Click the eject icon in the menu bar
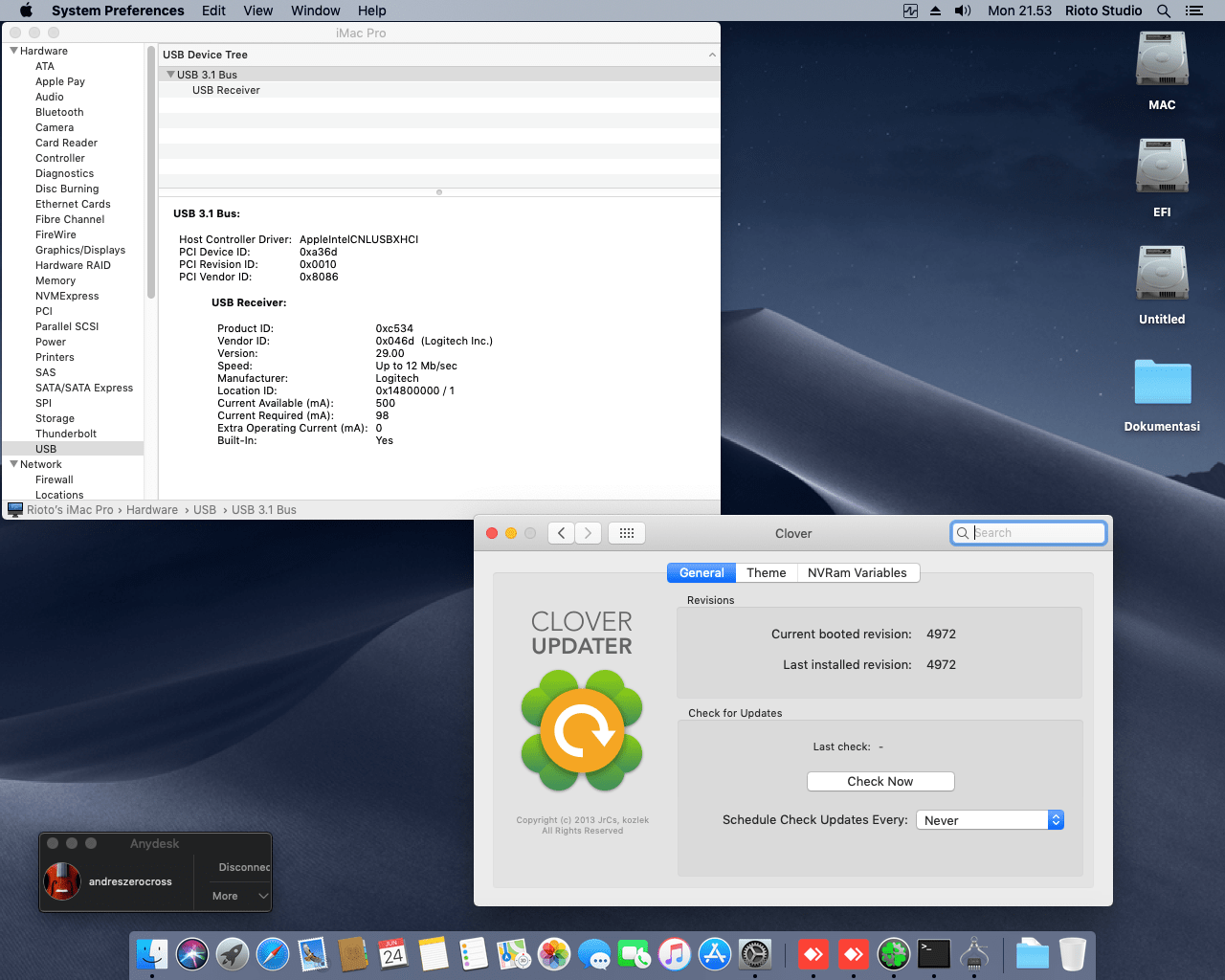This screenshot has height=980, width=1225. [935, 11]
